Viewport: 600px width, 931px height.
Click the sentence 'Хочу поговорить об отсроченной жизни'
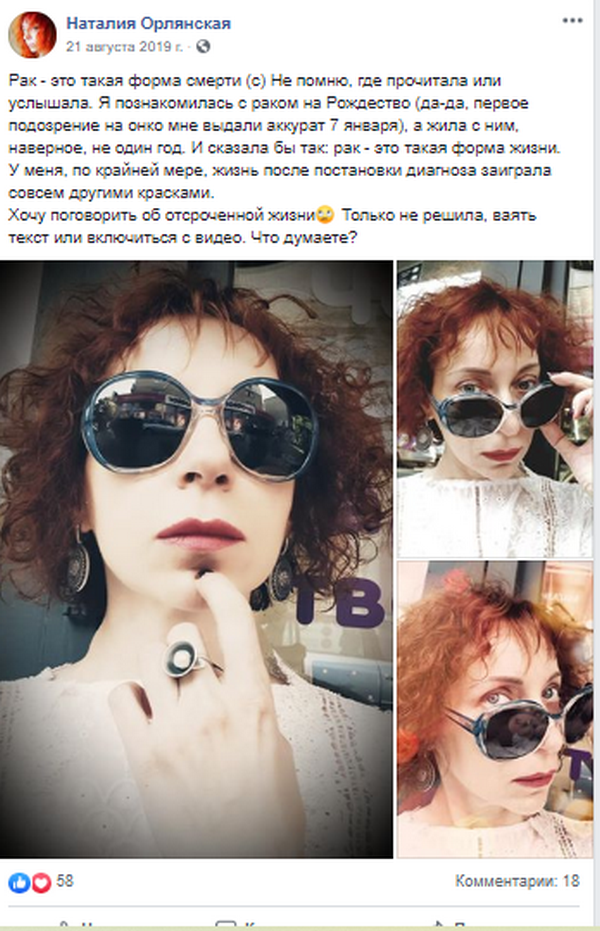coord(162,215)
